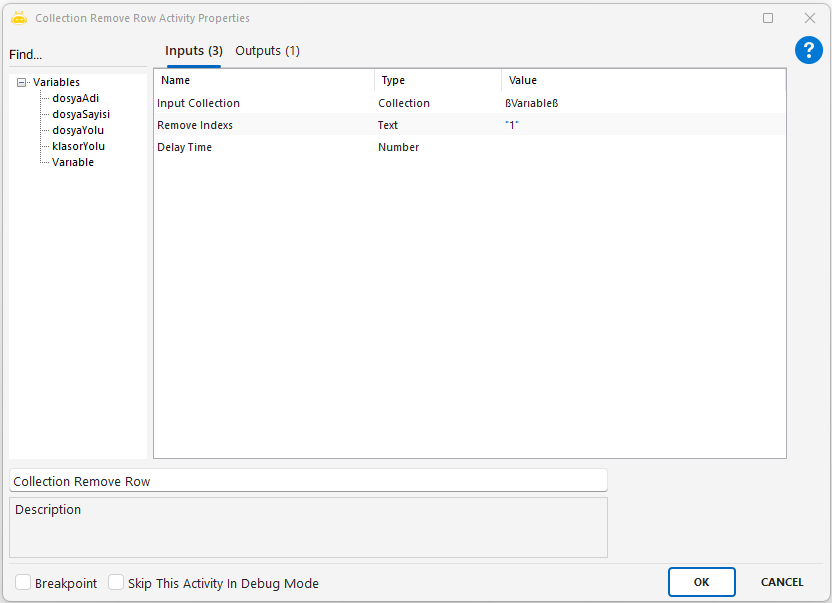Click the app logo in title bar
This screenshot has height=603, width=832.
pos(18,18)
